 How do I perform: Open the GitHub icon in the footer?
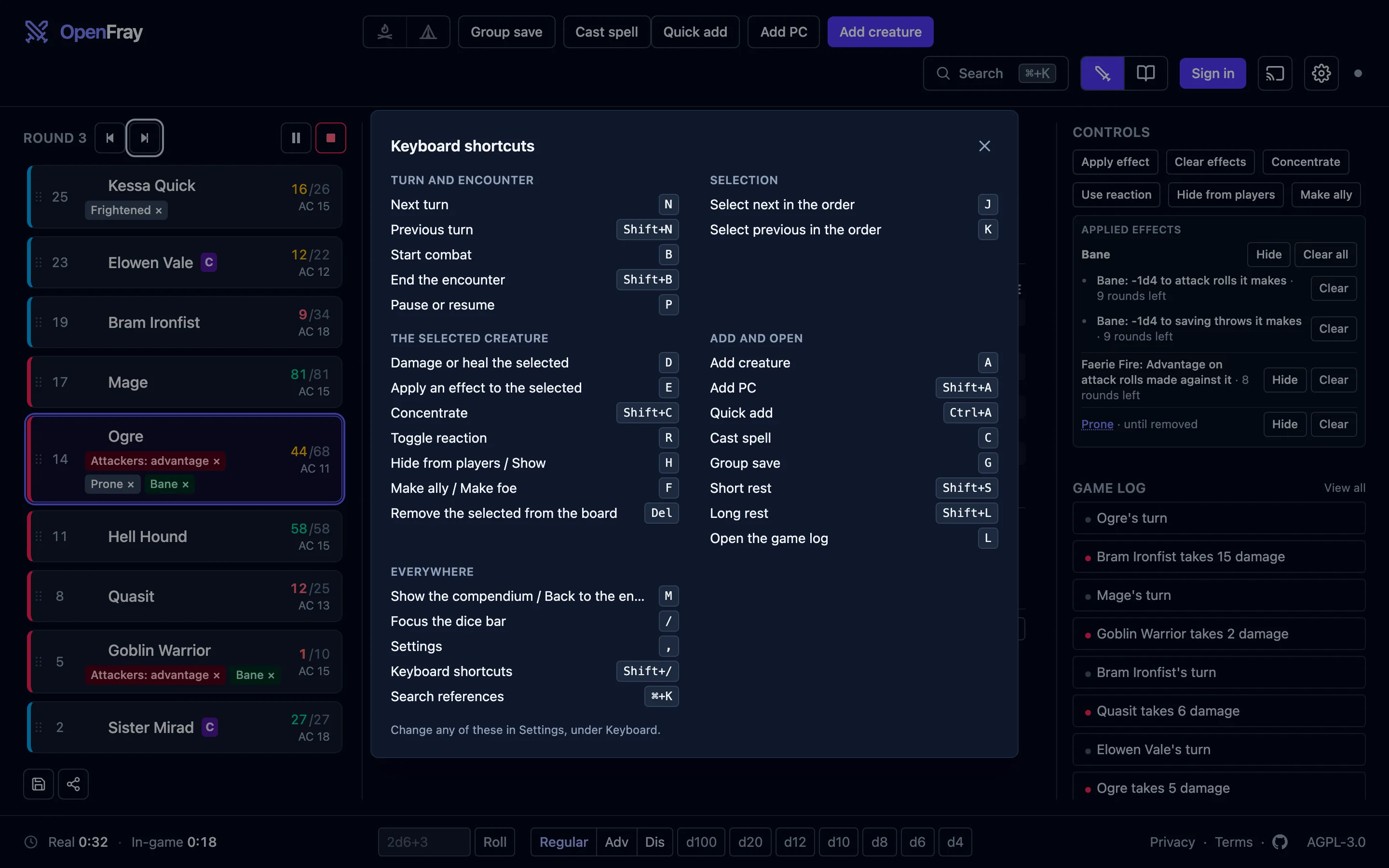1280,842
